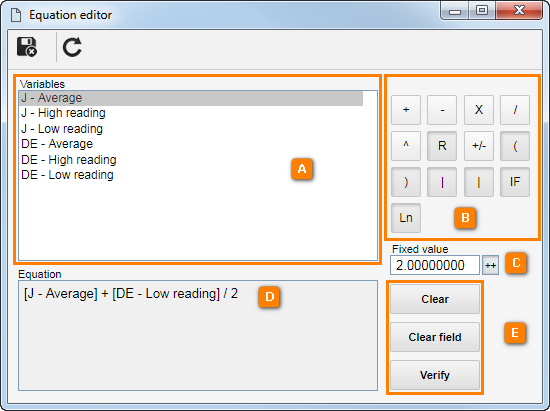Insert the plus operator

click(406, 110)
